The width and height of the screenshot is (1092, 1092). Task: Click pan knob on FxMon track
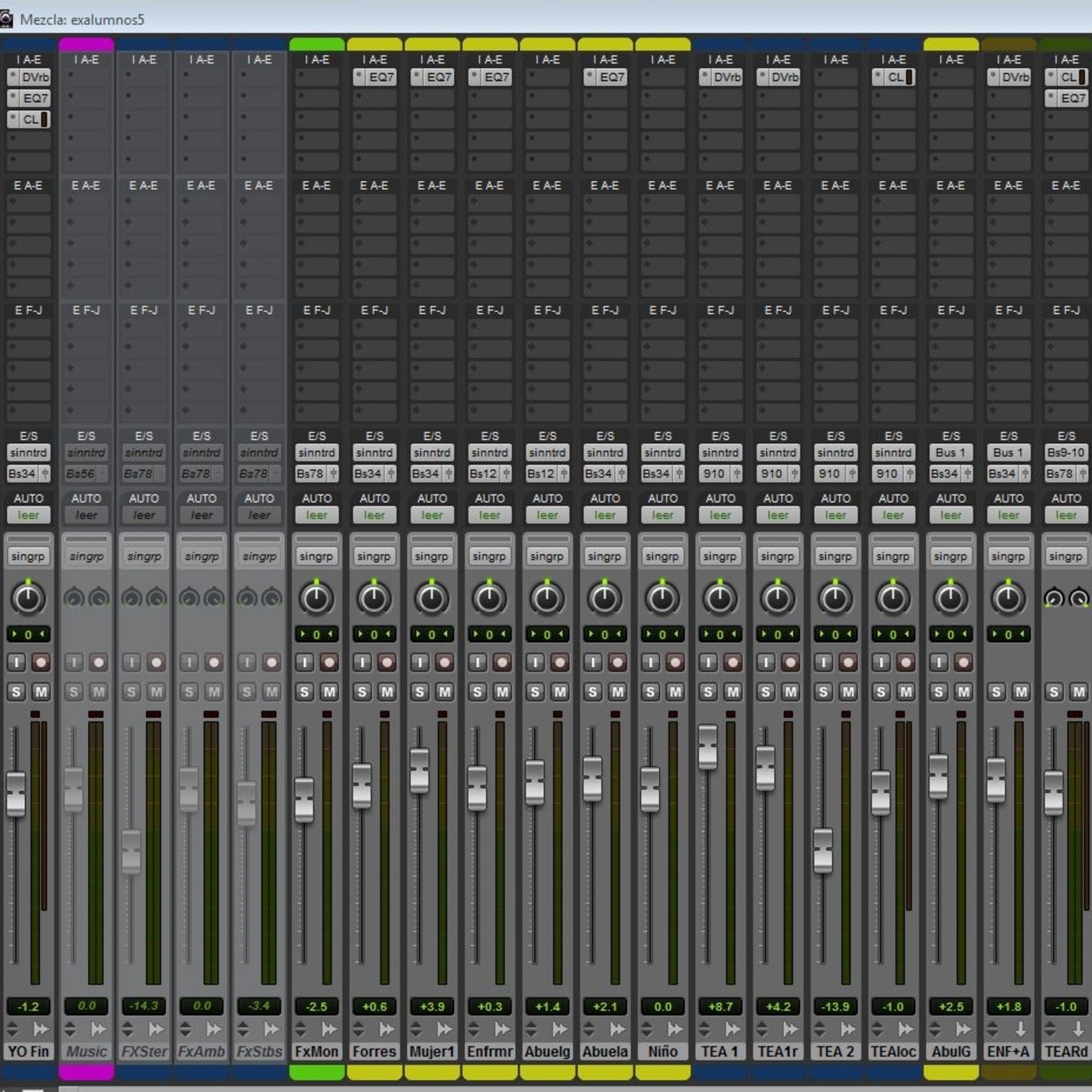(x=316, y=598)
